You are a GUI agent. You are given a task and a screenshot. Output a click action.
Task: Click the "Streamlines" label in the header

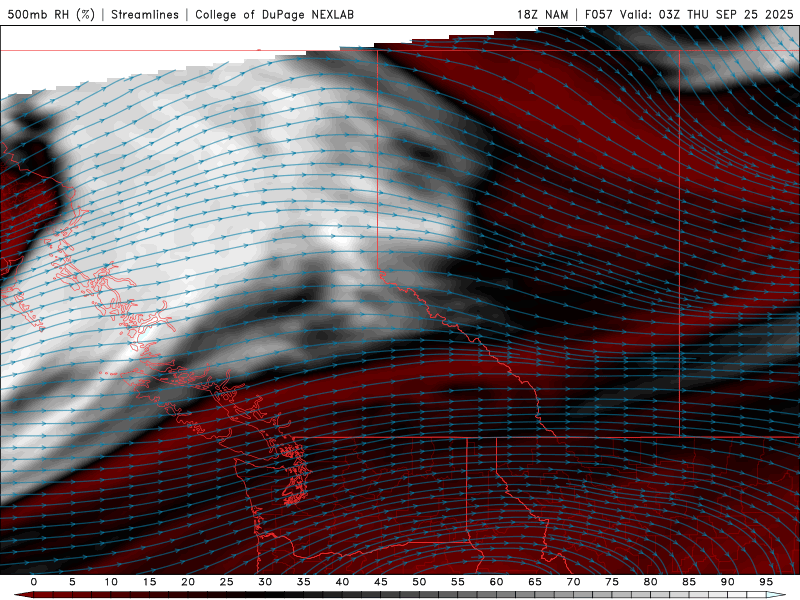click(145, 14)
